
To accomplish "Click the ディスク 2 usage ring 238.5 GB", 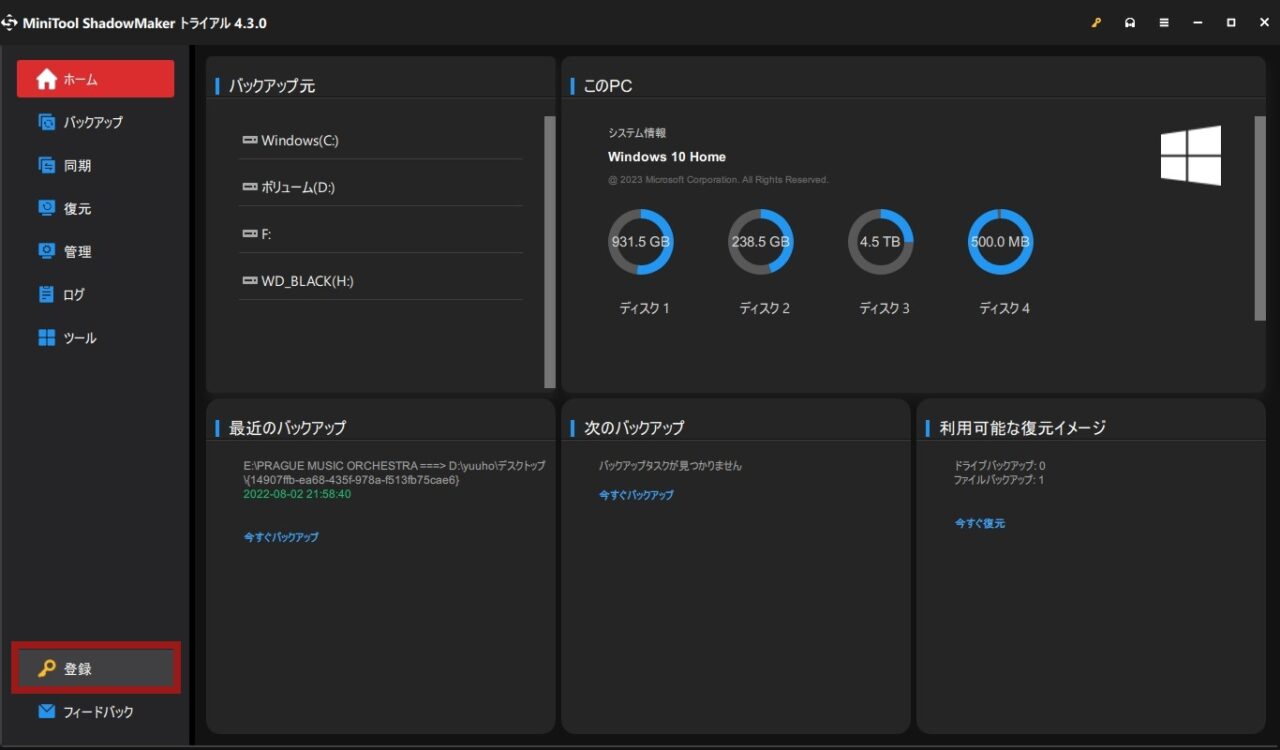I will 761,242.
